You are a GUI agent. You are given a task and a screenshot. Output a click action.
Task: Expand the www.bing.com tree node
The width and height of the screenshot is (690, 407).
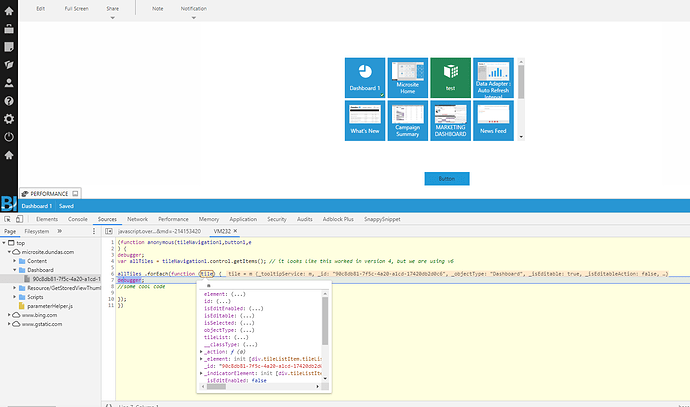(x=9, y=315)
